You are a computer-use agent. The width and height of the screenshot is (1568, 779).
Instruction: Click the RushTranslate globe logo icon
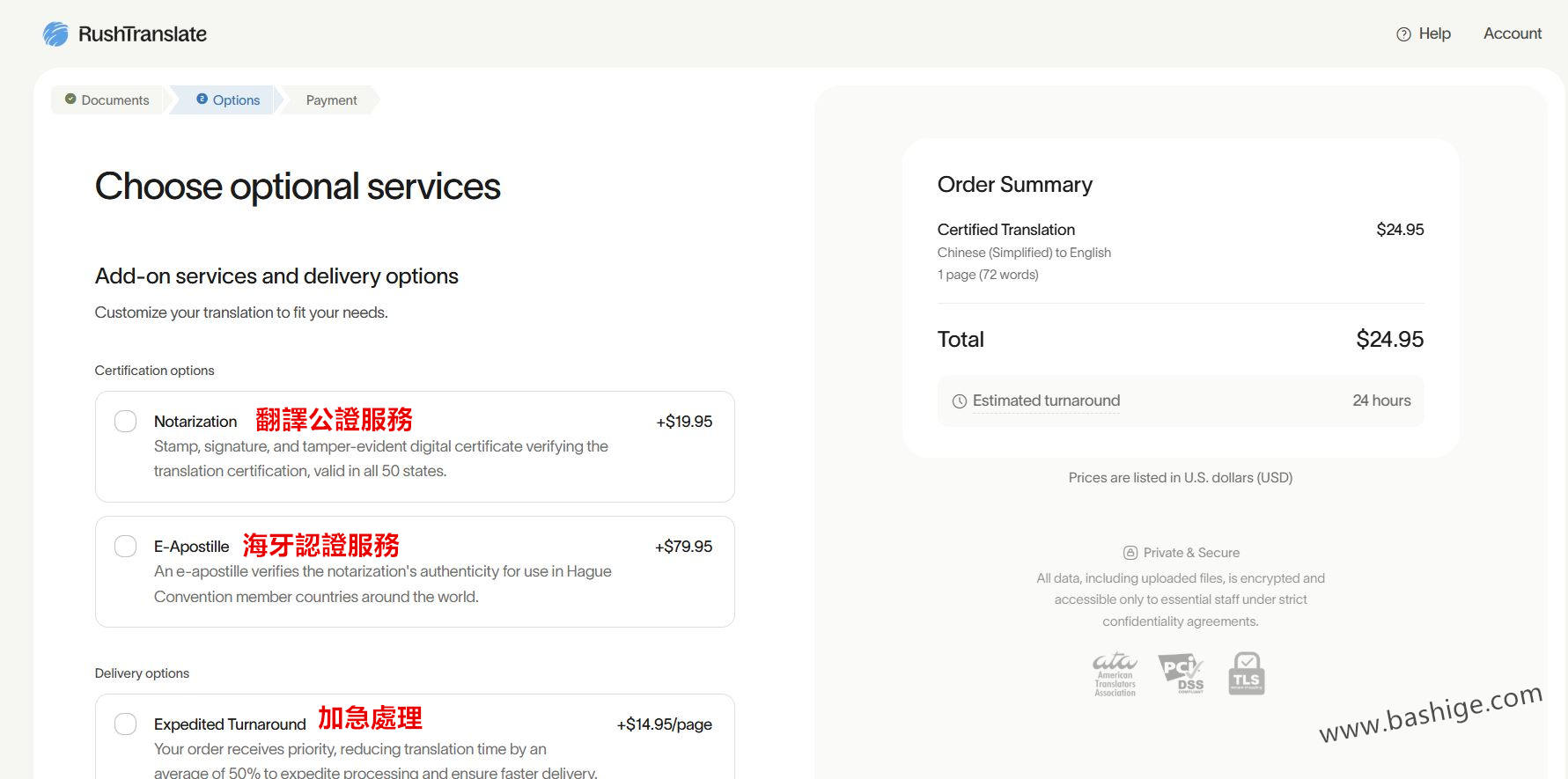point(55,34)
